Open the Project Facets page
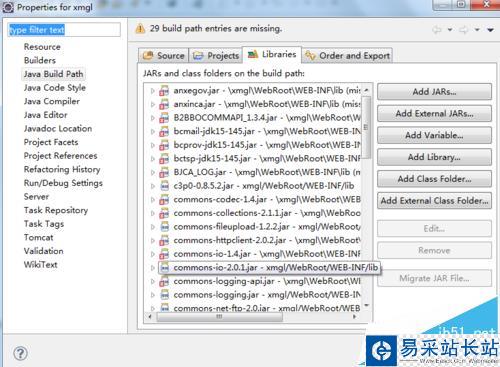Screen dimensions: 500x367 coord(51,142)
